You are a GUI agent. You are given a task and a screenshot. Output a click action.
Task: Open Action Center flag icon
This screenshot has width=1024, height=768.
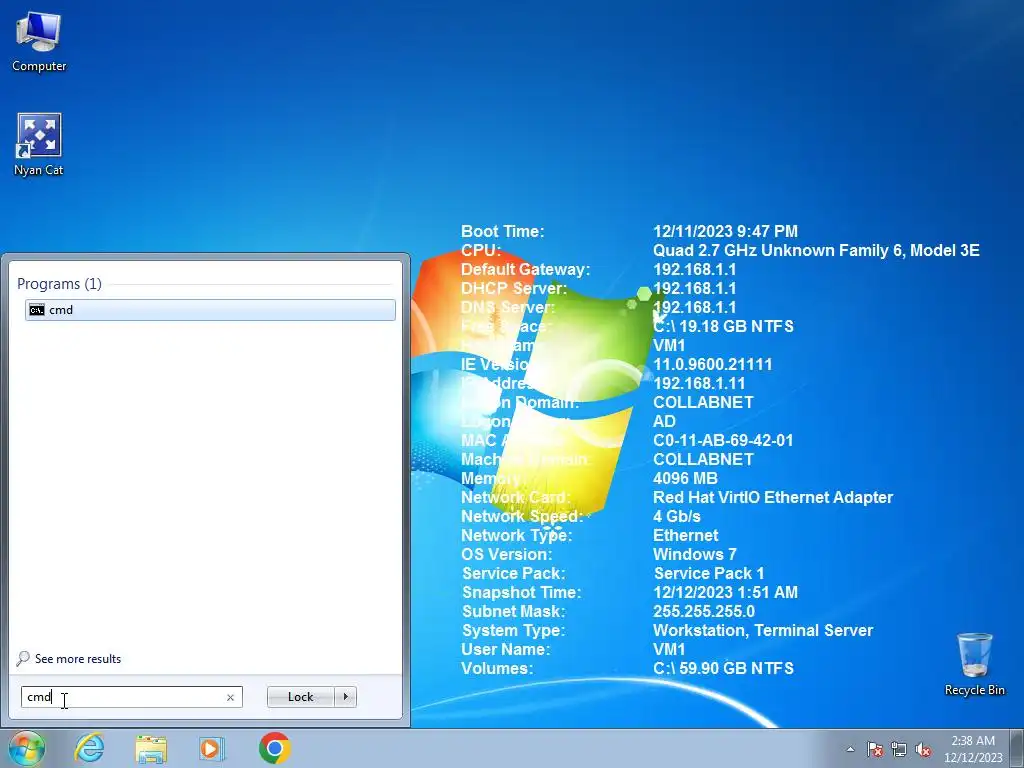tap(875, 749)
